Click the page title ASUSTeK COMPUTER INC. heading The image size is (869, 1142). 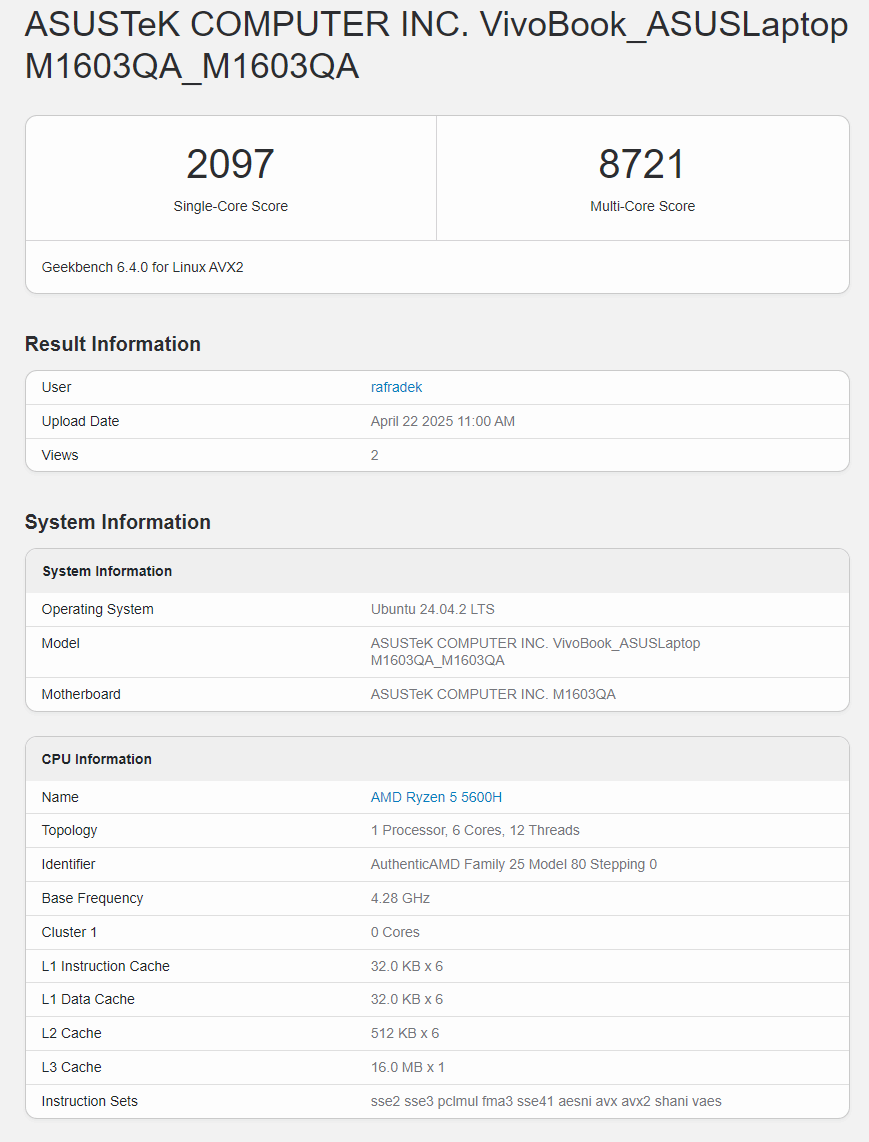(x=436, y=45)
